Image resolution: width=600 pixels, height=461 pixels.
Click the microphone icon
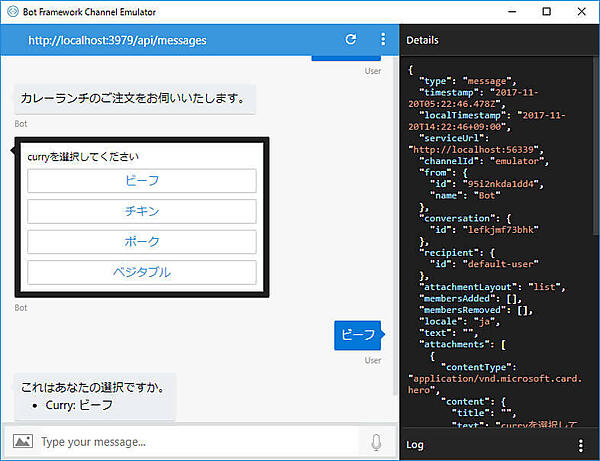click(x=376, y=441)
